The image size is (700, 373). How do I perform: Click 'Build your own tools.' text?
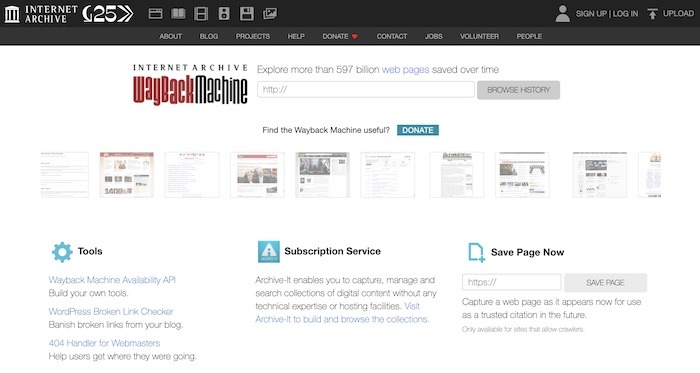point(88,294)
